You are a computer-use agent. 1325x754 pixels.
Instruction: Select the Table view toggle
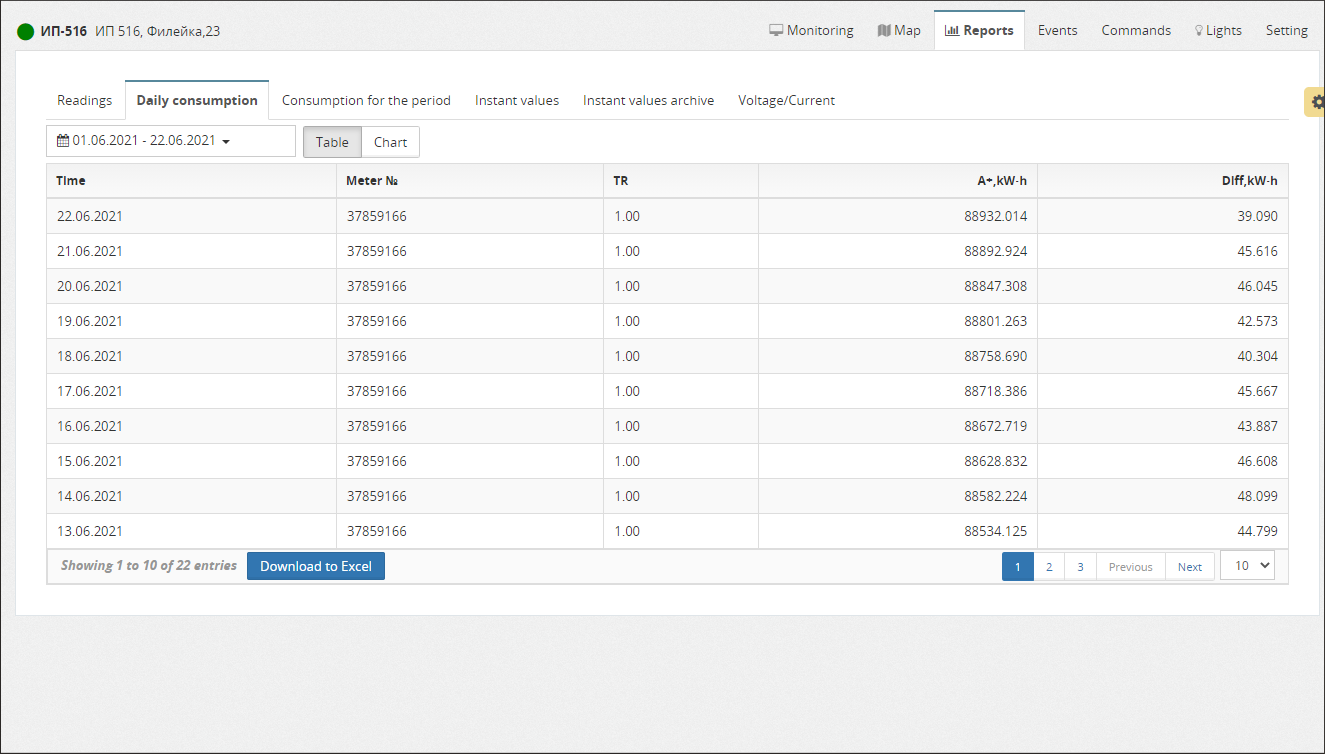[x=332, y=142]
